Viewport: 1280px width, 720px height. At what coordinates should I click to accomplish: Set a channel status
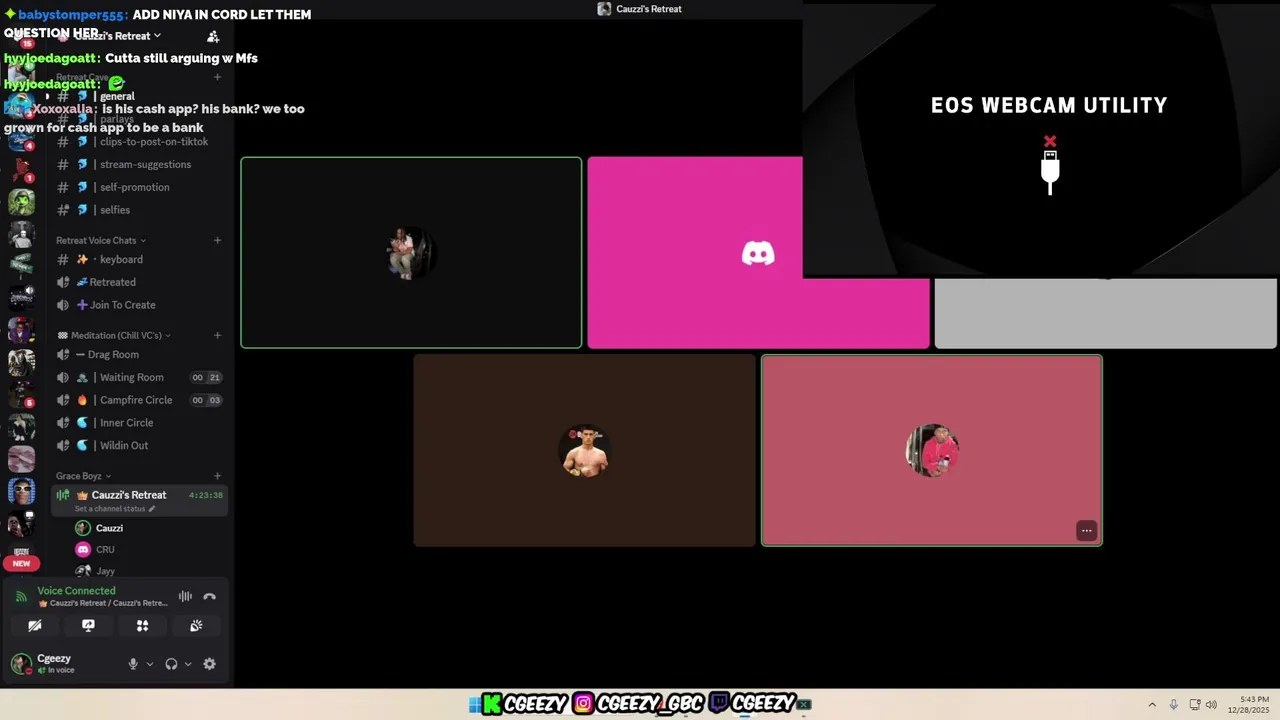click(x=110, y=509)
